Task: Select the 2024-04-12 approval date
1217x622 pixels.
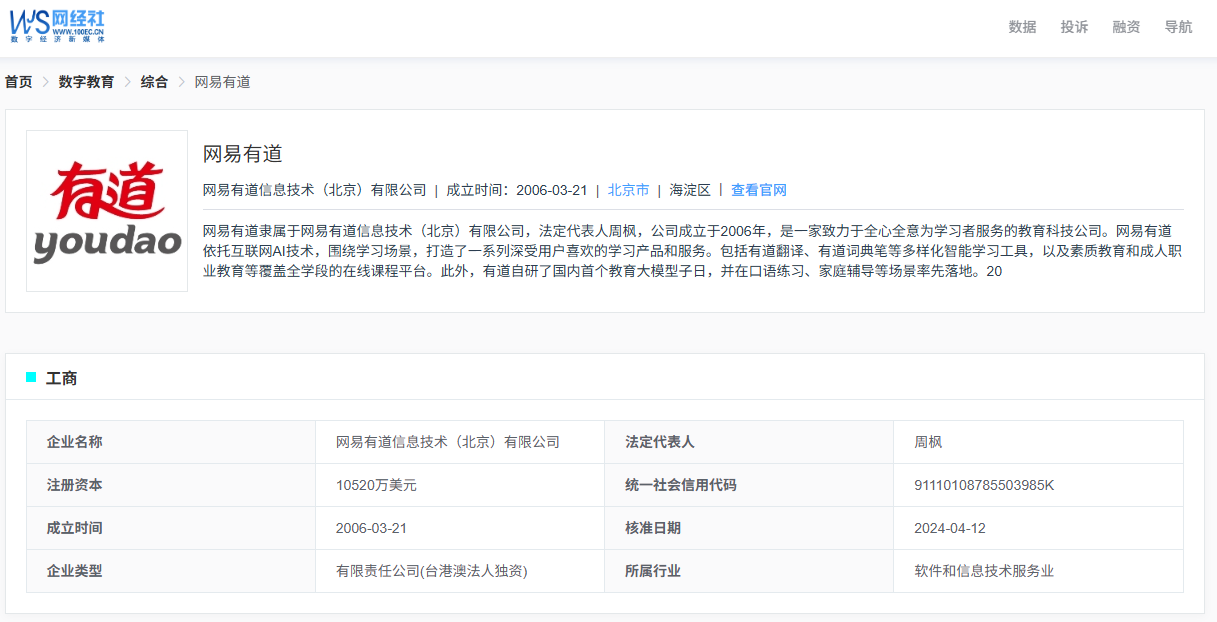Action: [950, 528]
